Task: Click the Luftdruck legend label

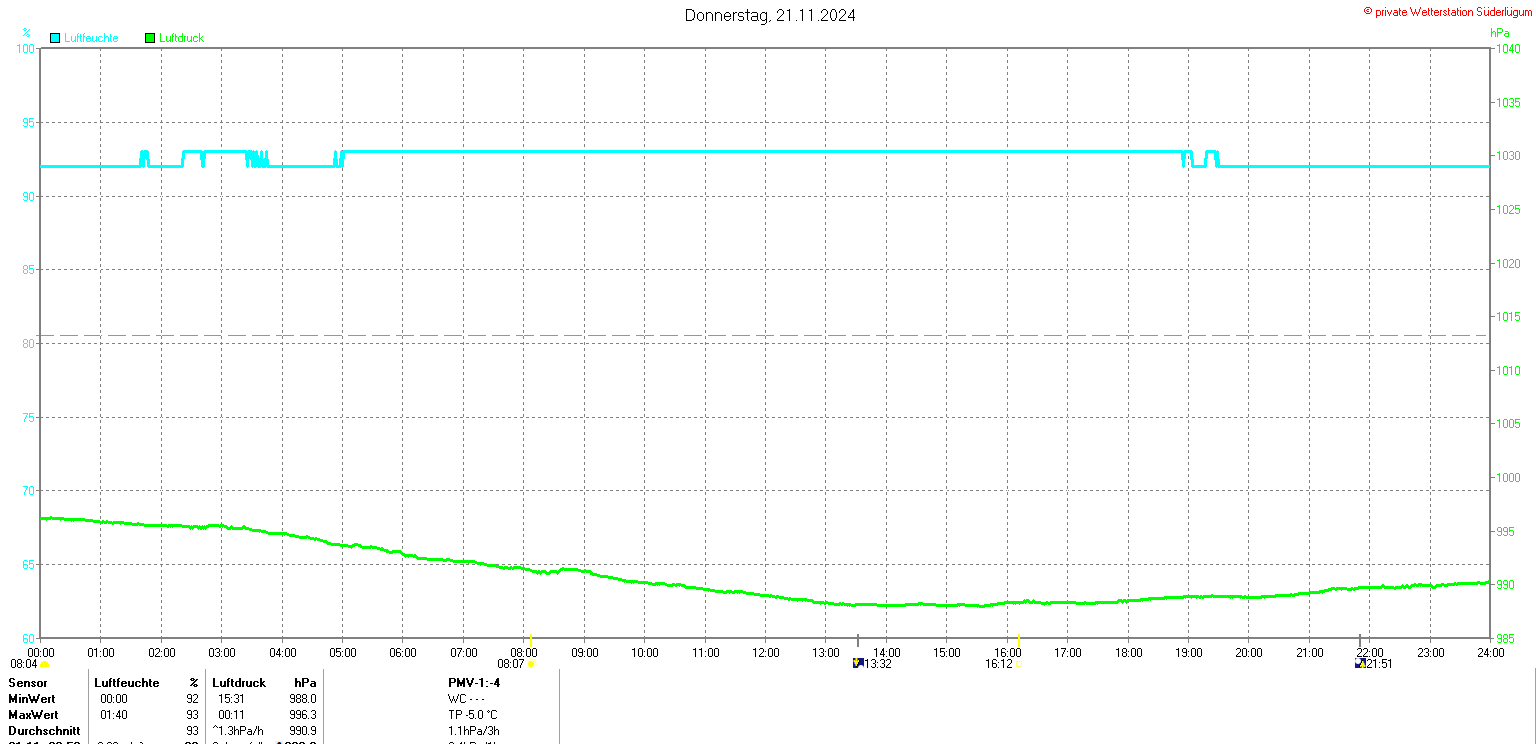Action: pyautogui.click(x=182, y=38)
